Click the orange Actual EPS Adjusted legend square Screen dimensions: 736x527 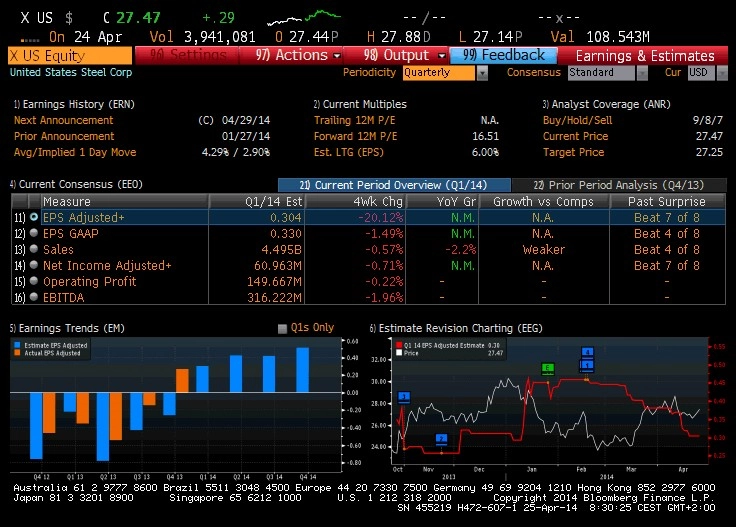pos(17,353)
